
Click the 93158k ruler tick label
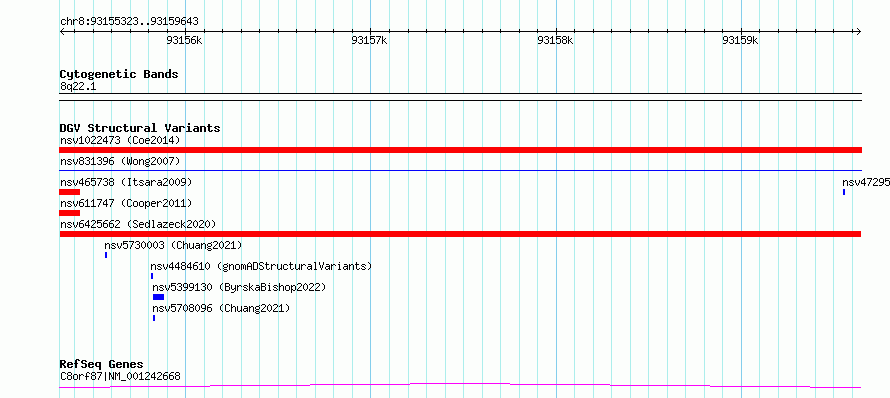[x=555, y=40]
